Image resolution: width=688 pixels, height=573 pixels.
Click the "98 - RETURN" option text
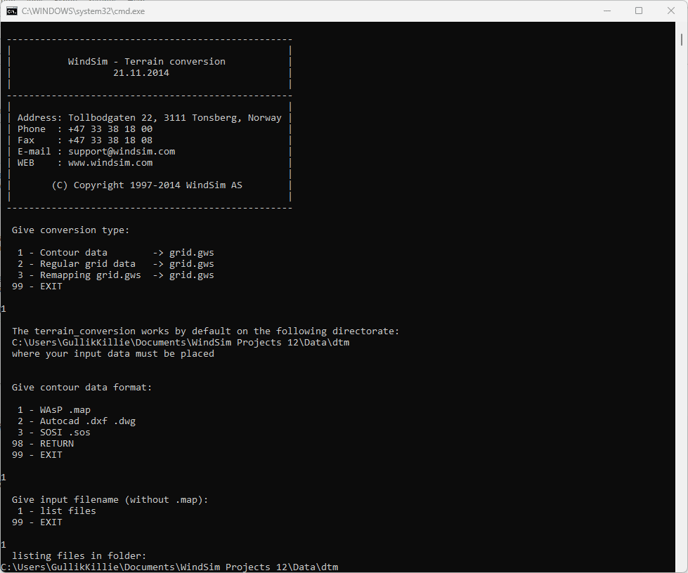[x=43, y=444]
